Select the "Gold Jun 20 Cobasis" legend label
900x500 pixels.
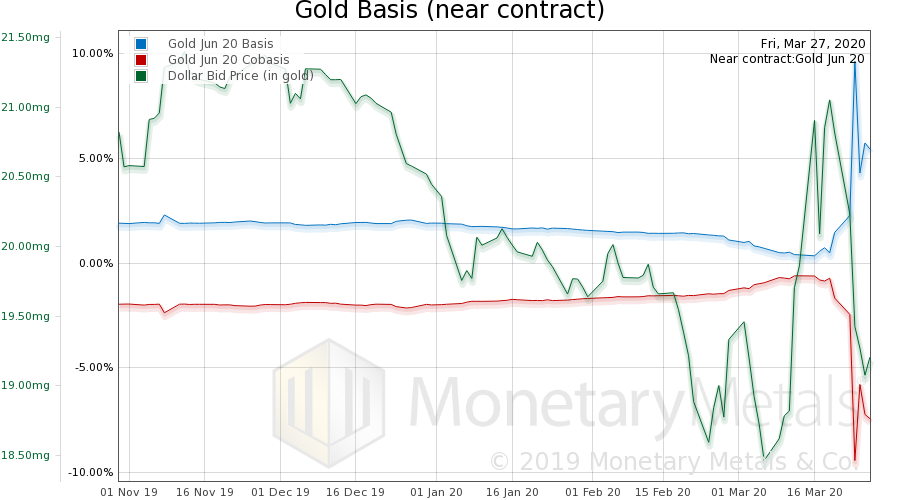tap(228, 60)
